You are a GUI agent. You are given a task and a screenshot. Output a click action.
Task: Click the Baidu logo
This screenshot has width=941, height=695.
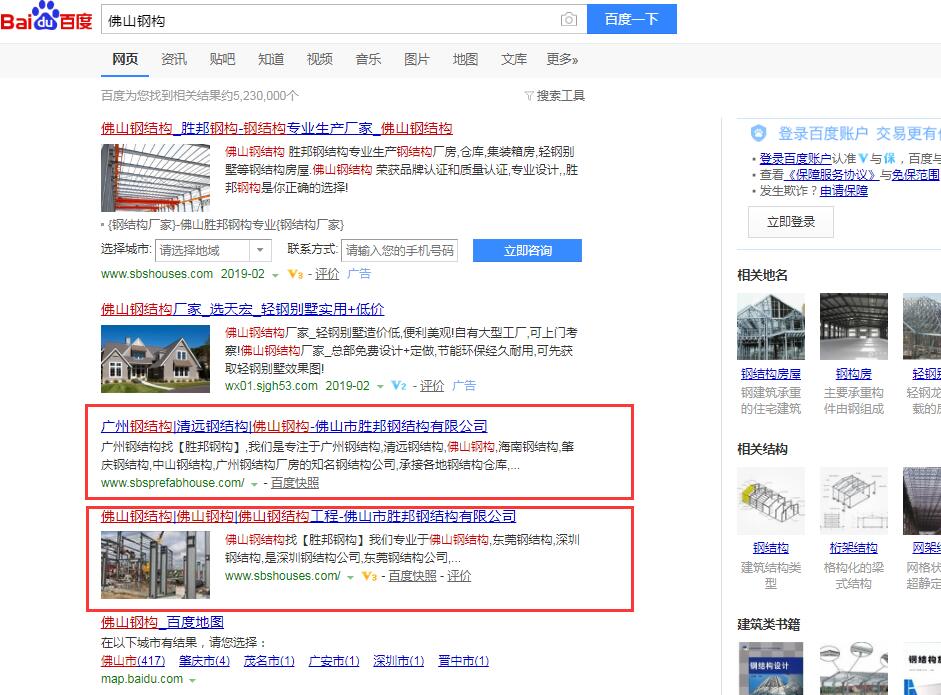46,18
